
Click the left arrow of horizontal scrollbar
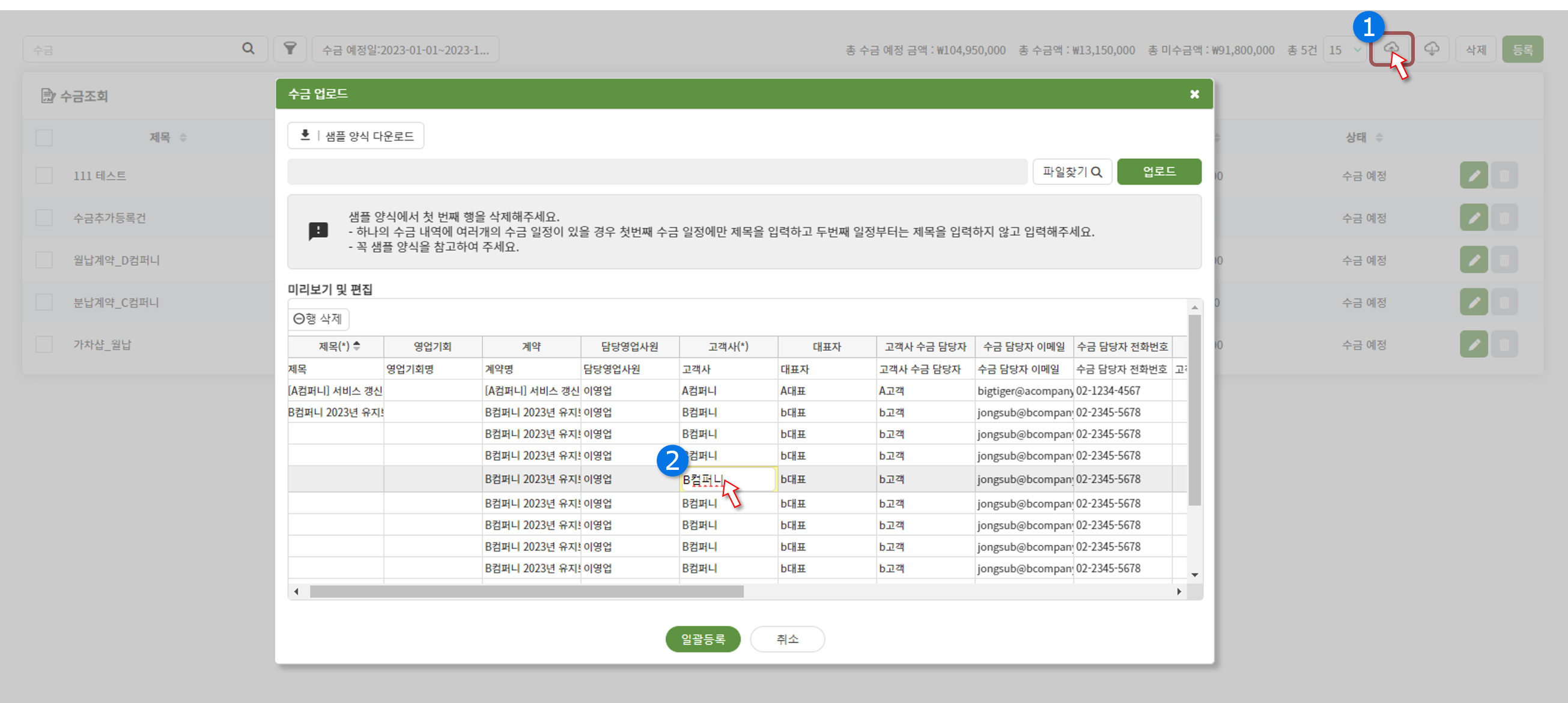[296, 592]
